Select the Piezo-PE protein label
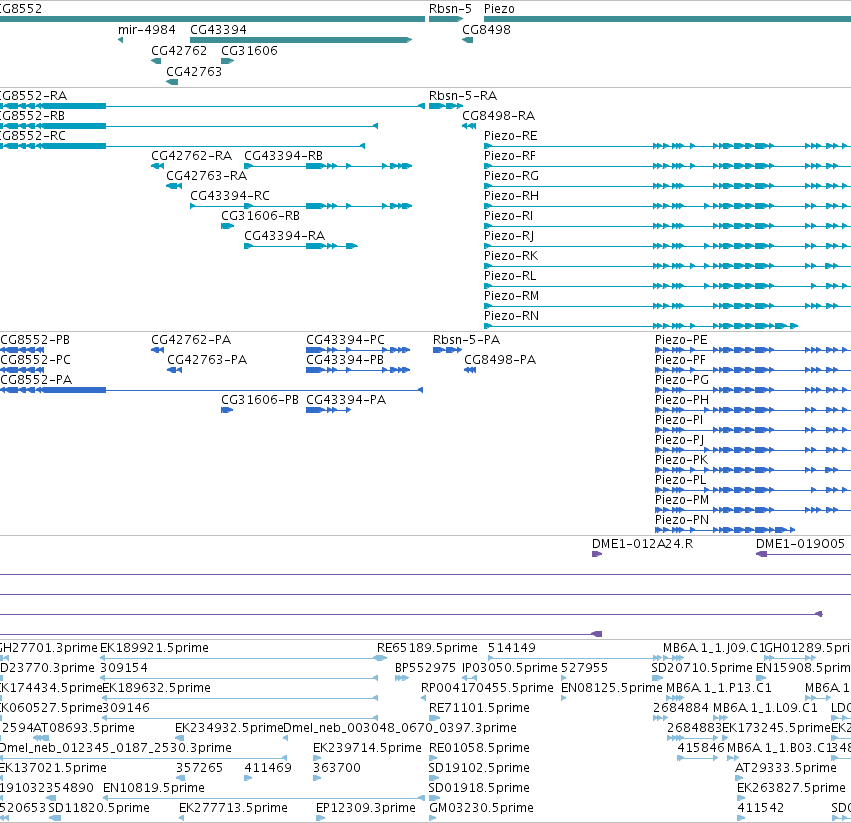Image resolution: width=851 pixels, height=823 pixels. [681, 340]
